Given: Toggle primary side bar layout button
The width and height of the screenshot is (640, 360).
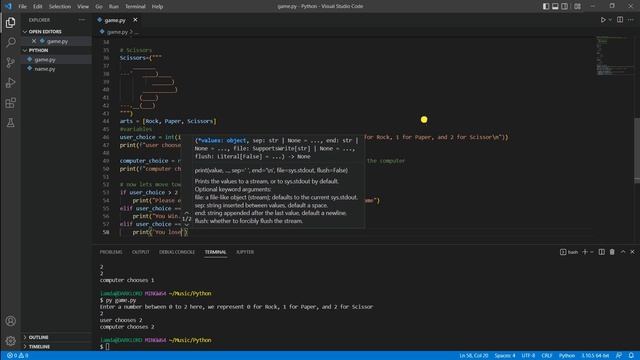Looking at the screenshot, I should pyautogui.click(x=546, y=6).
